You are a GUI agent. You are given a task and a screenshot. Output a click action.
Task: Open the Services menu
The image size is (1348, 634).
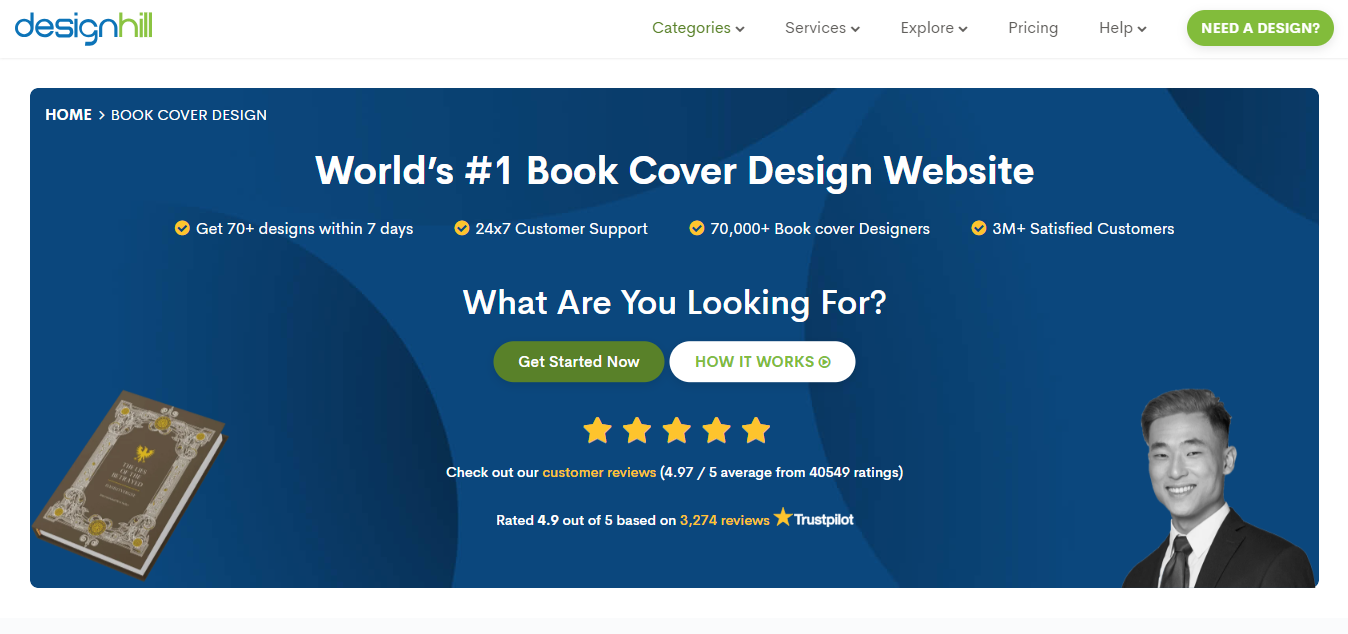821,28
